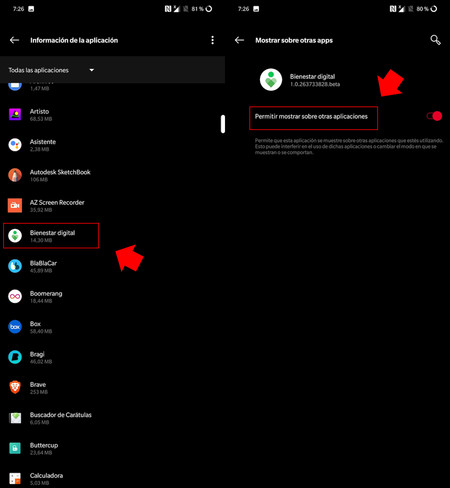Select Buscador de Carátulas entry

(112, 418)
